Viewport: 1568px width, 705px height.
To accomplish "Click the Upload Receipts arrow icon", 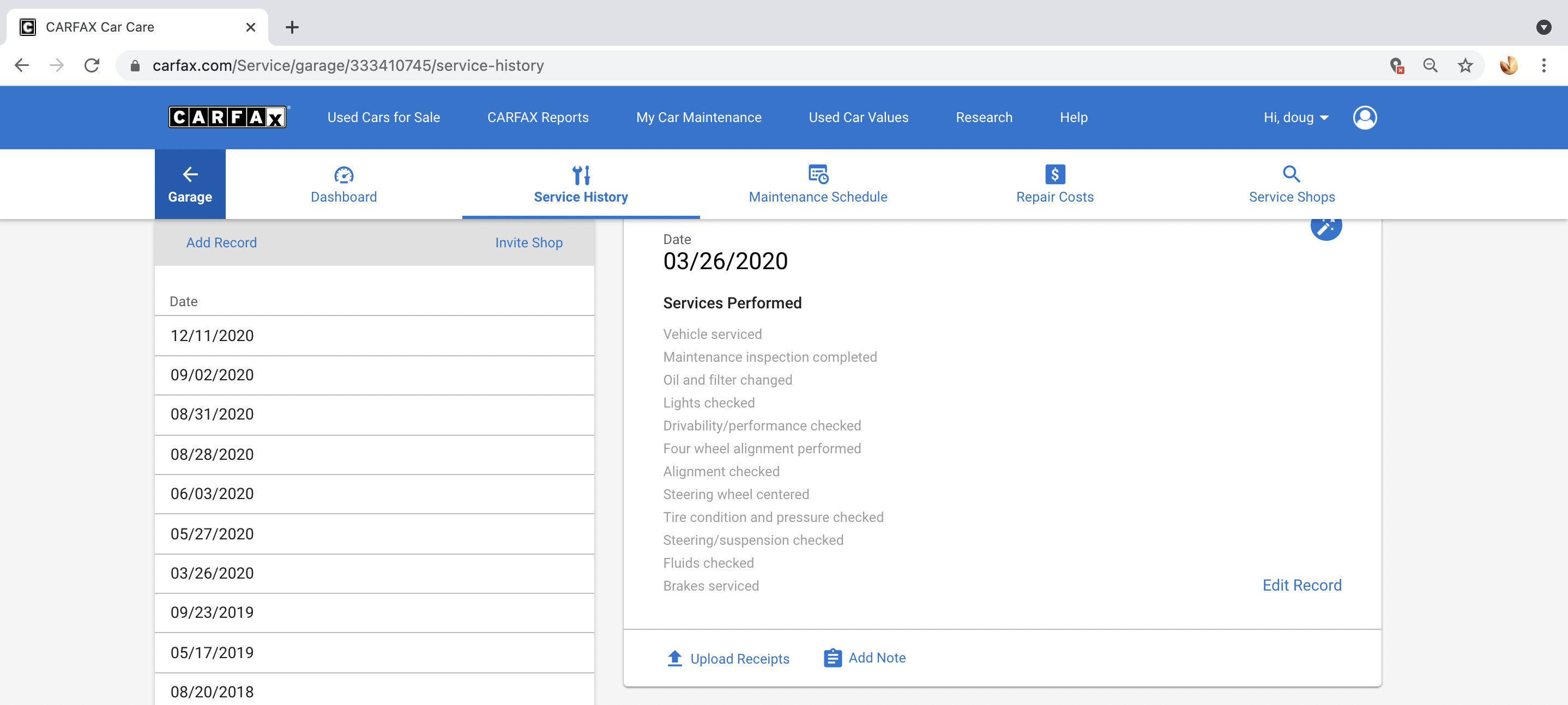I will [x=674, y=658].
